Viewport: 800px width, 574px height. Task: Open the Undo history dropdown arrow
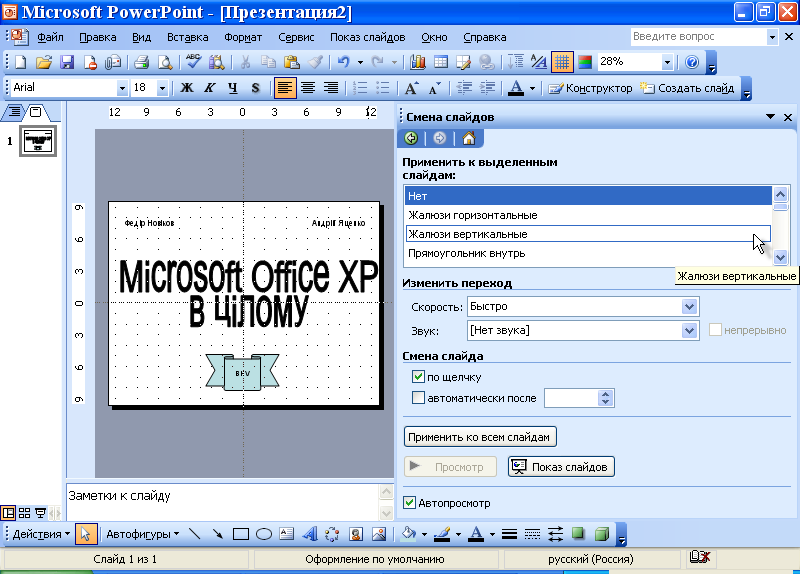click(360, 62)
